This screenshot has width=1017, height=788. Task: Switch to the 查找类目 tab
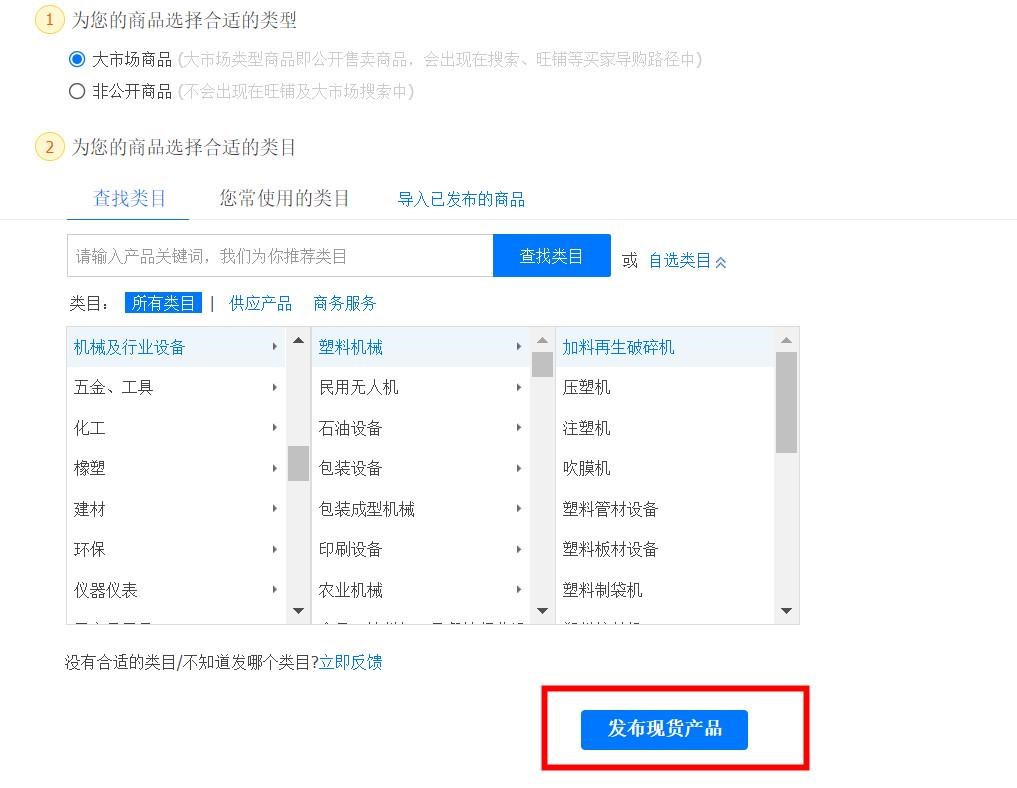[x=129, y=198]
